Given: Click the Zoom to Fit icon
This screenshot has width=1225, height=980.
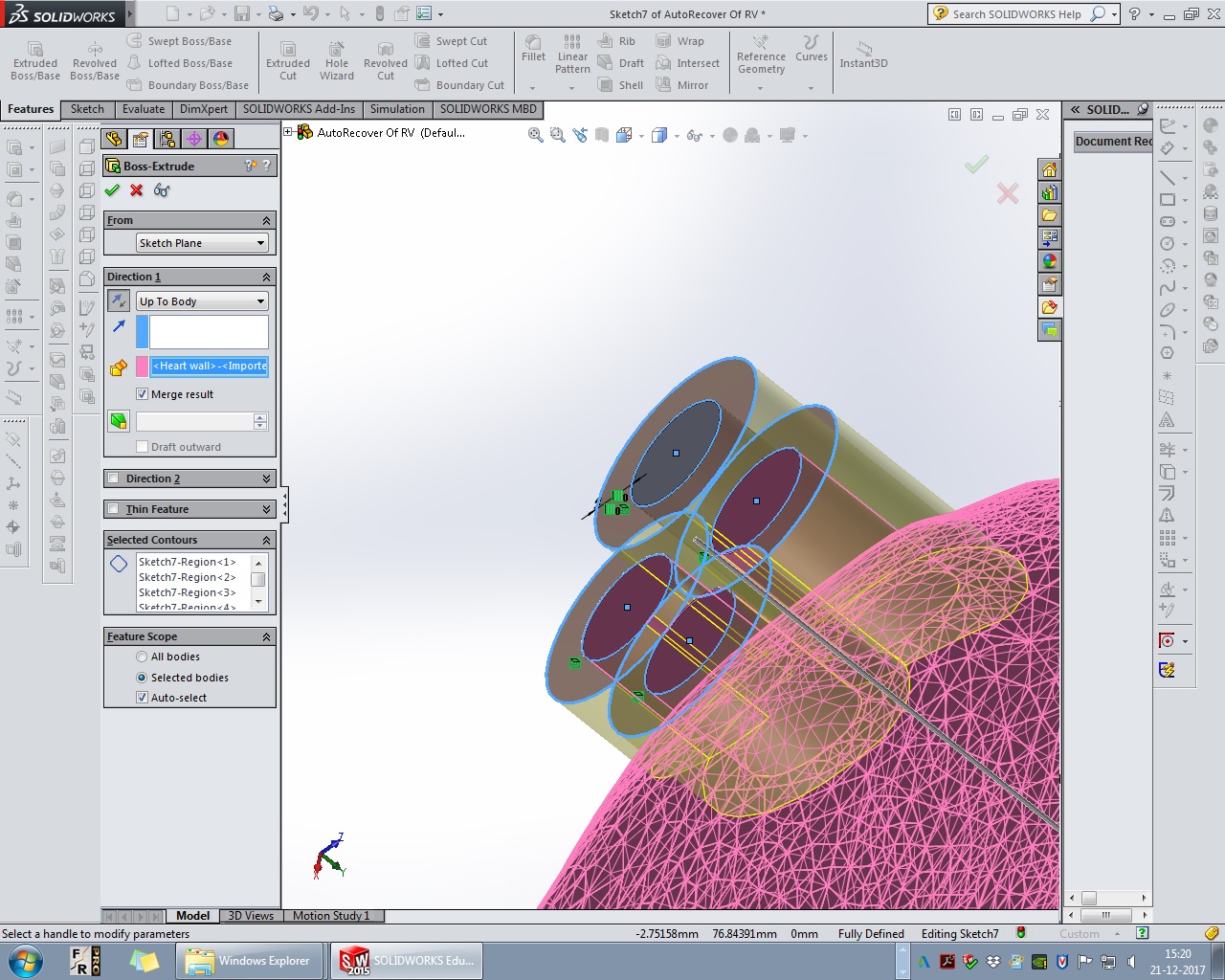Looking at the screenshot, I should tap(536, 136).
